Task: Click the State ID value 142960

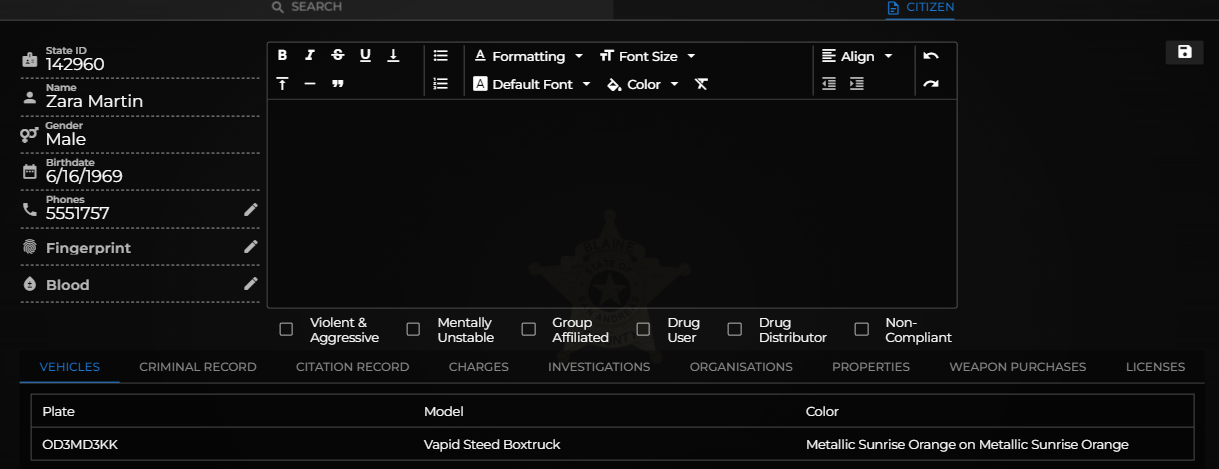Action: 75,64
